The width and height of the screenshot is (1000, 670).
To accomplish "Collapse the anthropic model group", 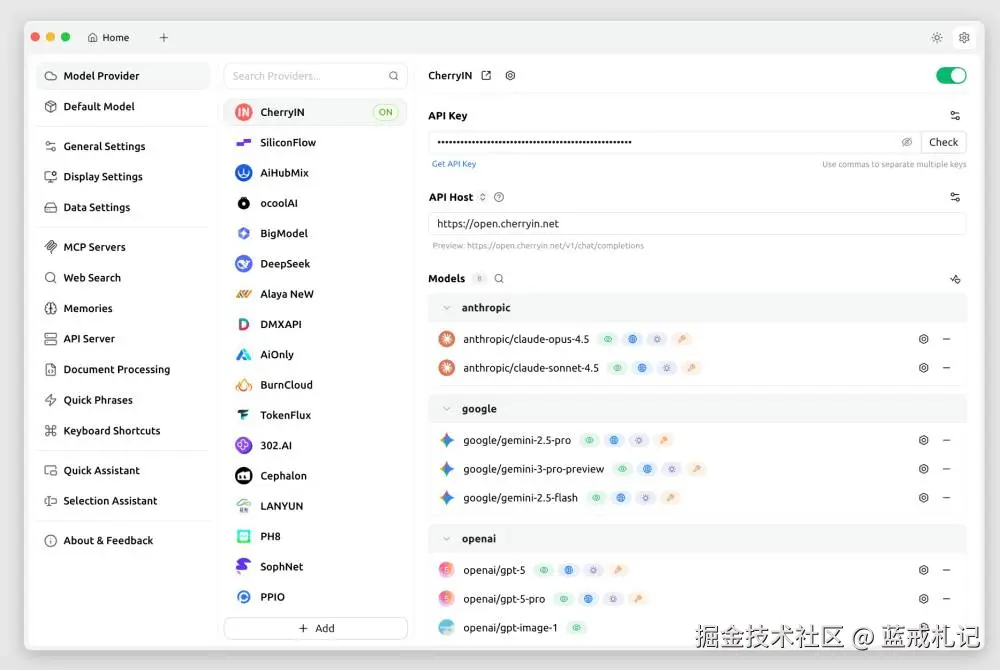I will click(446, 308).
